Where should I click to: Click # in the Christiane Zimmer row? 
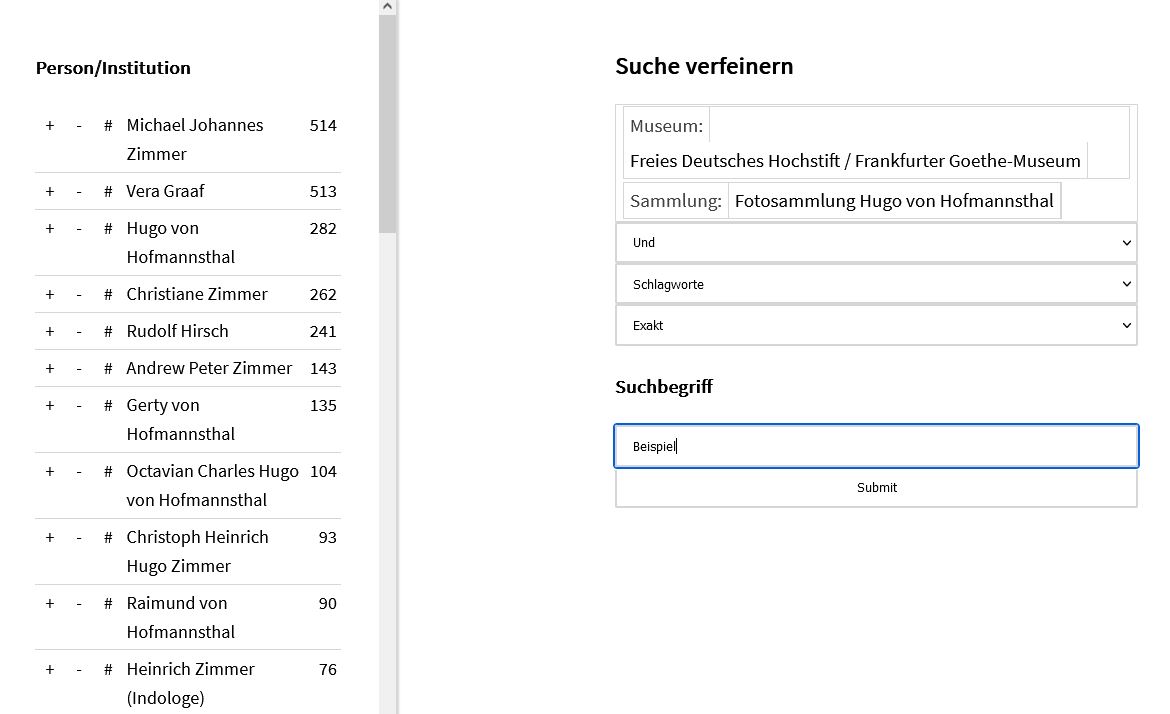108,295
